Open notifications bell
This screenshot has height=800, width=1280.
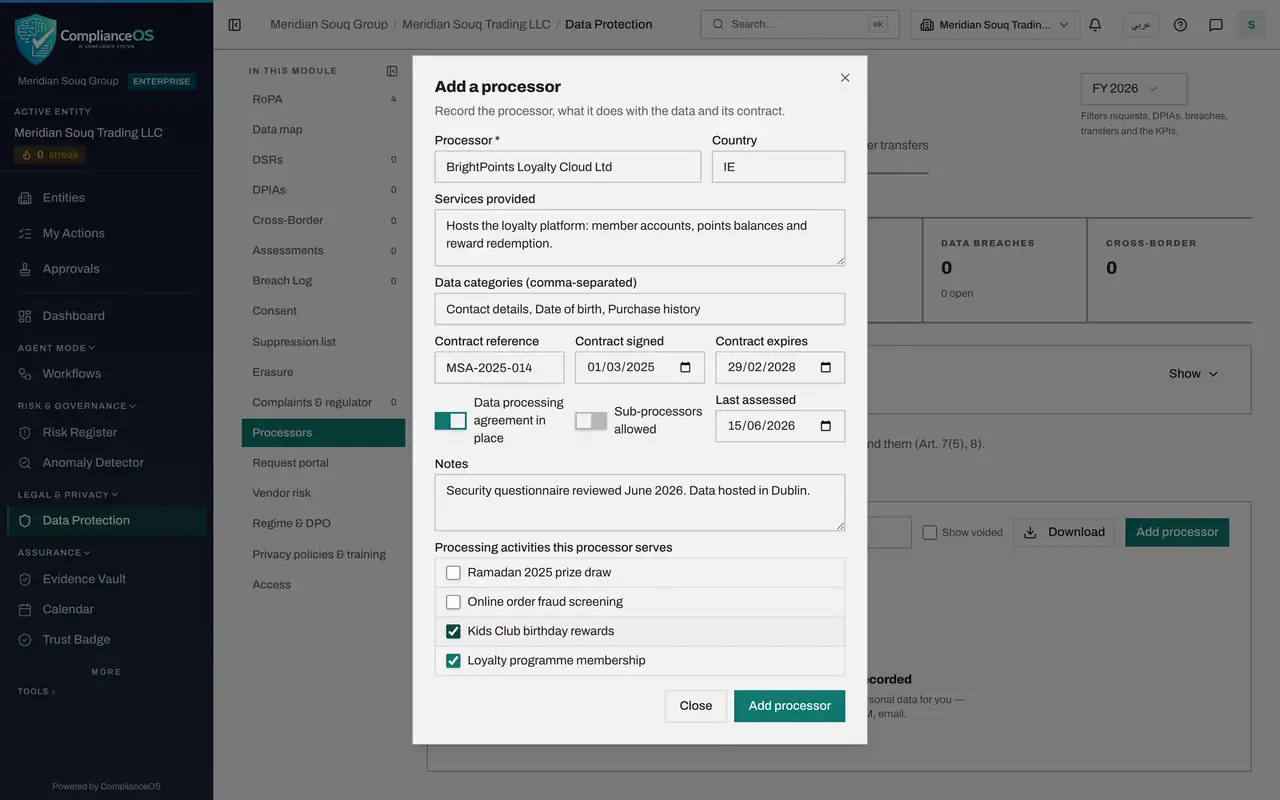pyautogui.click(x=1095, y=25)
